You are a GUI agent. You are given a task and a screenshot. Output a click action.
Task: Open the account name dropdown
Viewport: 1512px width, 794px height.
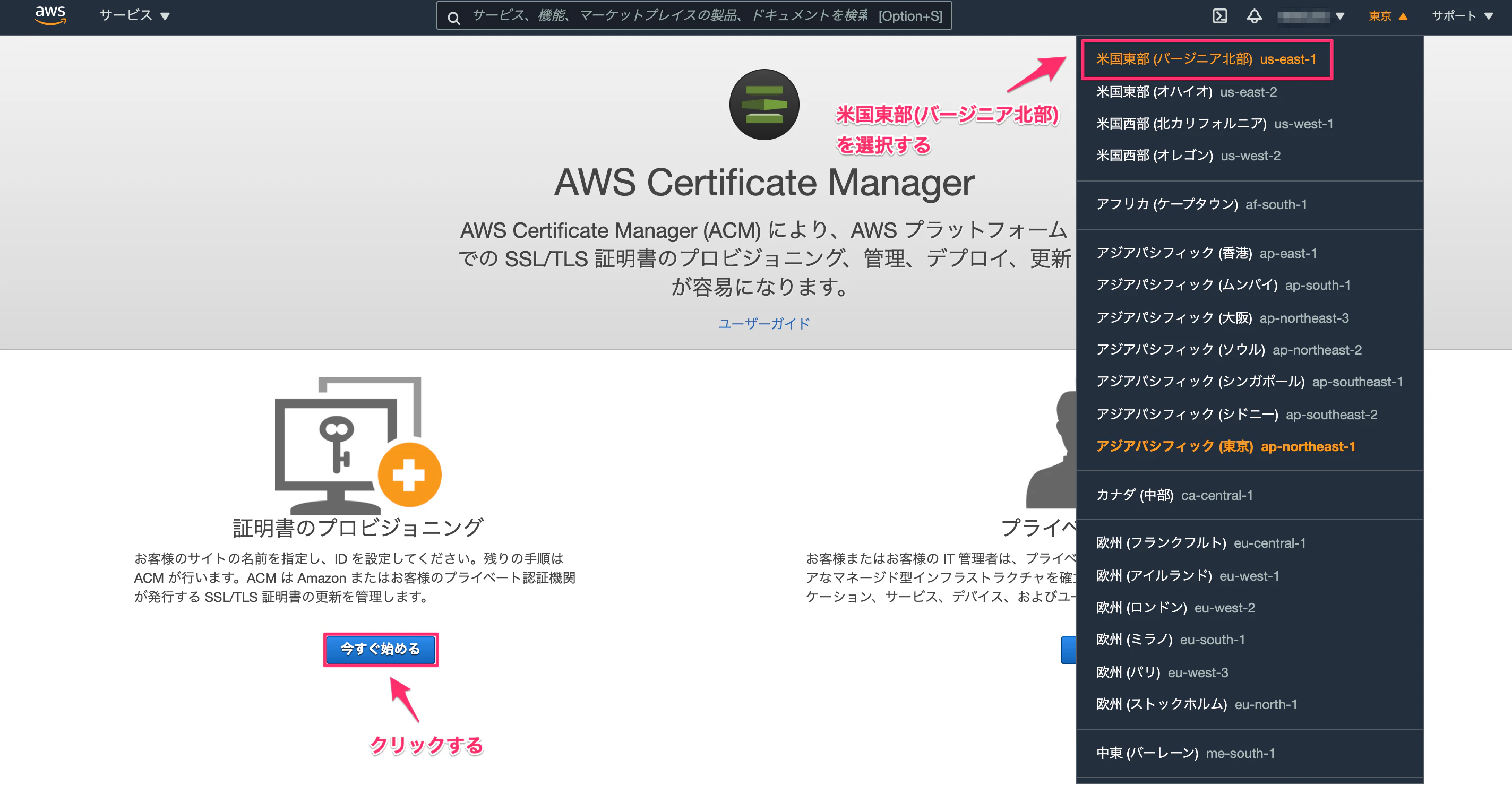pyautogui.click(x=1310, y=16)
